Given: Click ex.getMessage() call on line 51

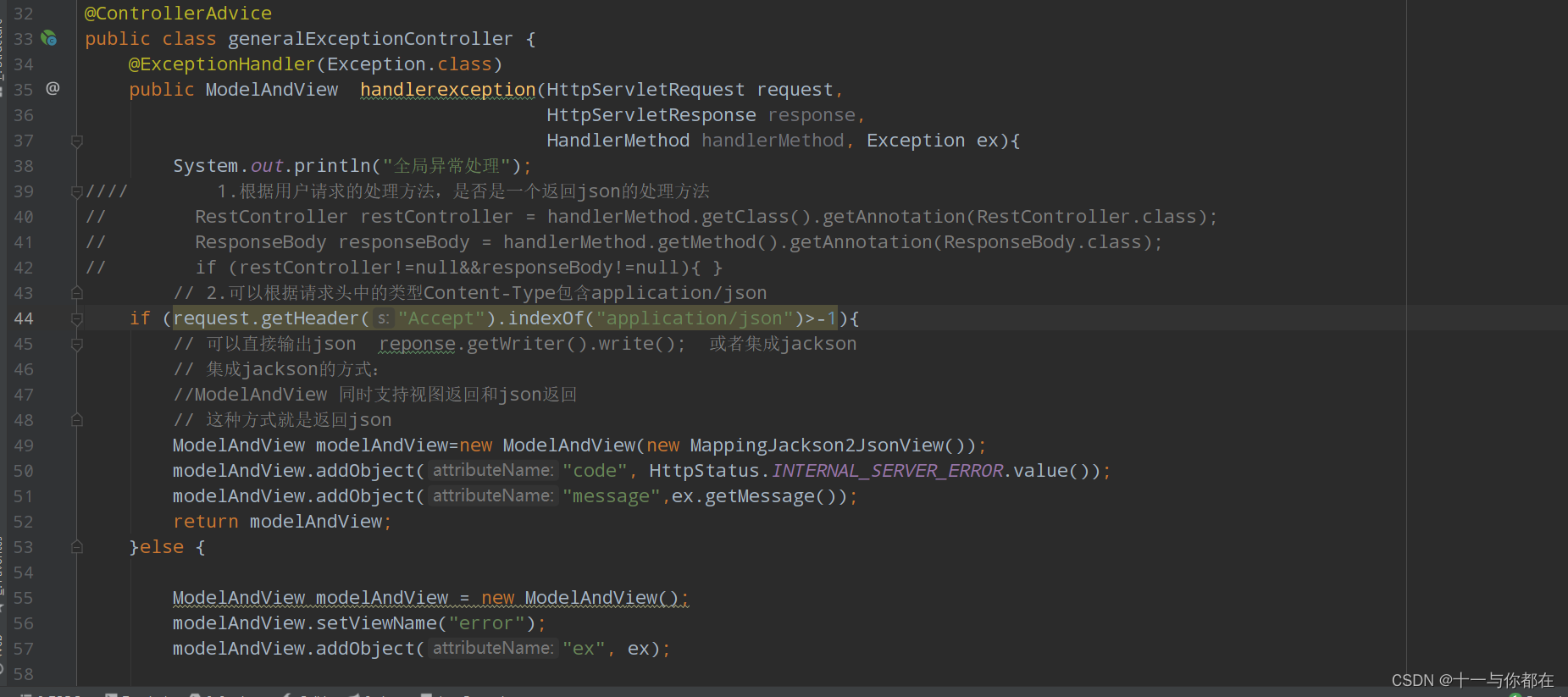Looking at the screenshot, I should (x=758, y=496).
